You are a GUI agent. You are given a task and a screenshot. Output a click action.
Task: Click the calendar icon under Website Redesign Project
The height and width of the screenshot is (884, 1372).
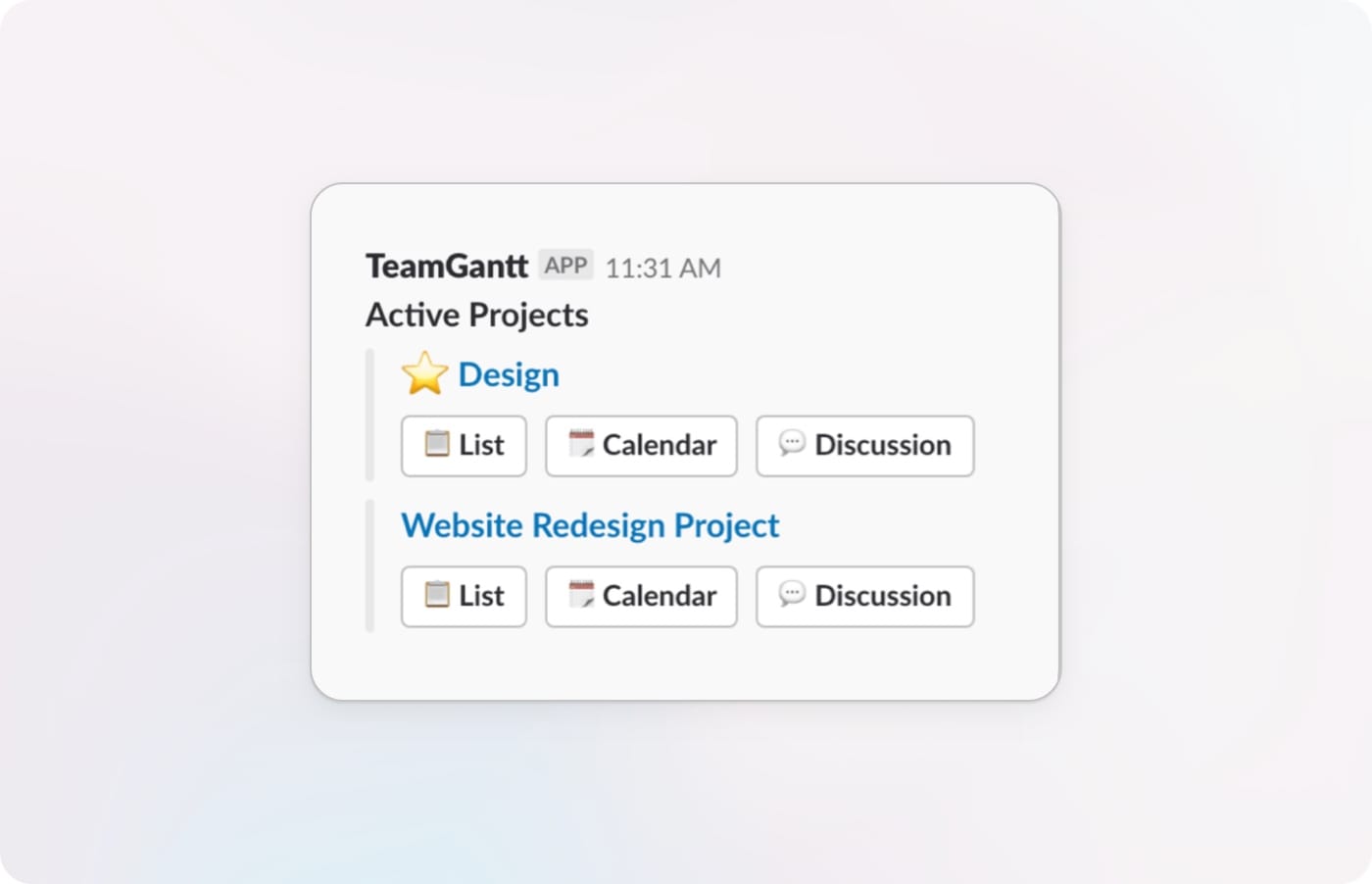[581, 595]
